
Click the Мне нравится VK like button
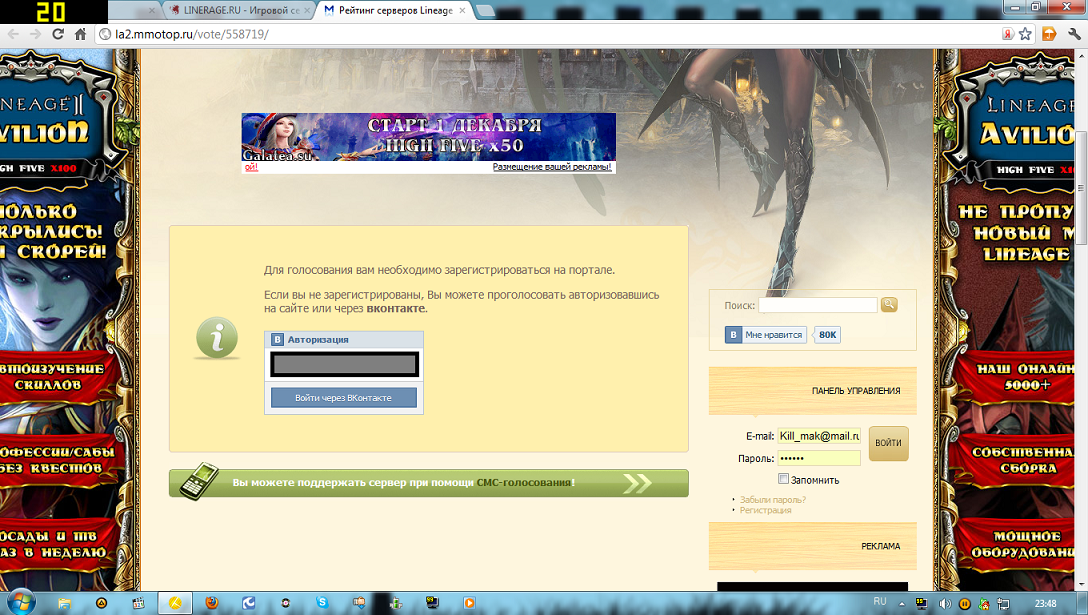766,335
